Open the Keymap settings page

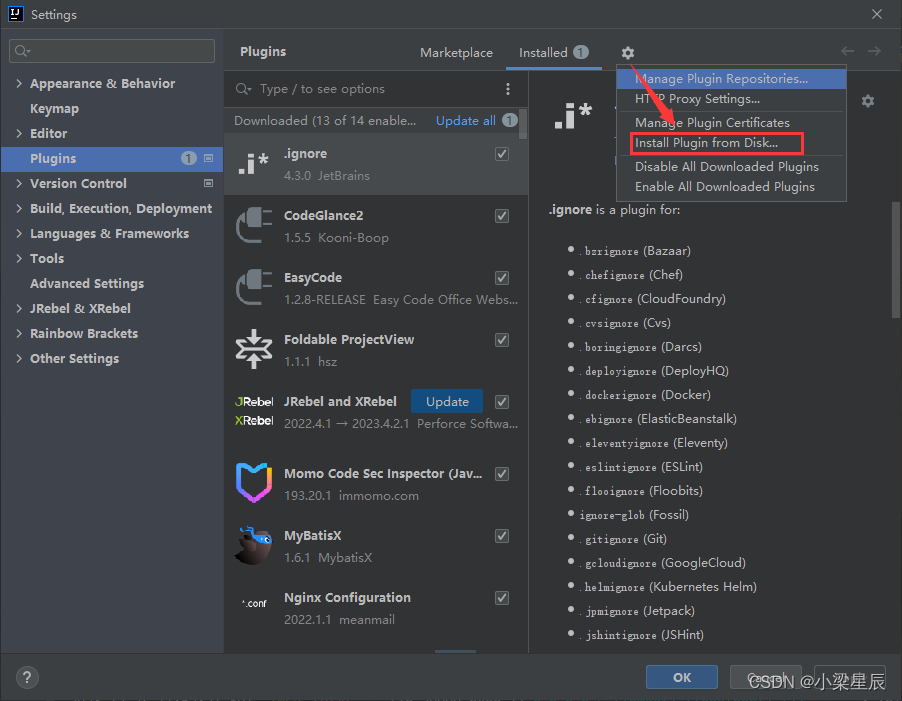(55, 109)
